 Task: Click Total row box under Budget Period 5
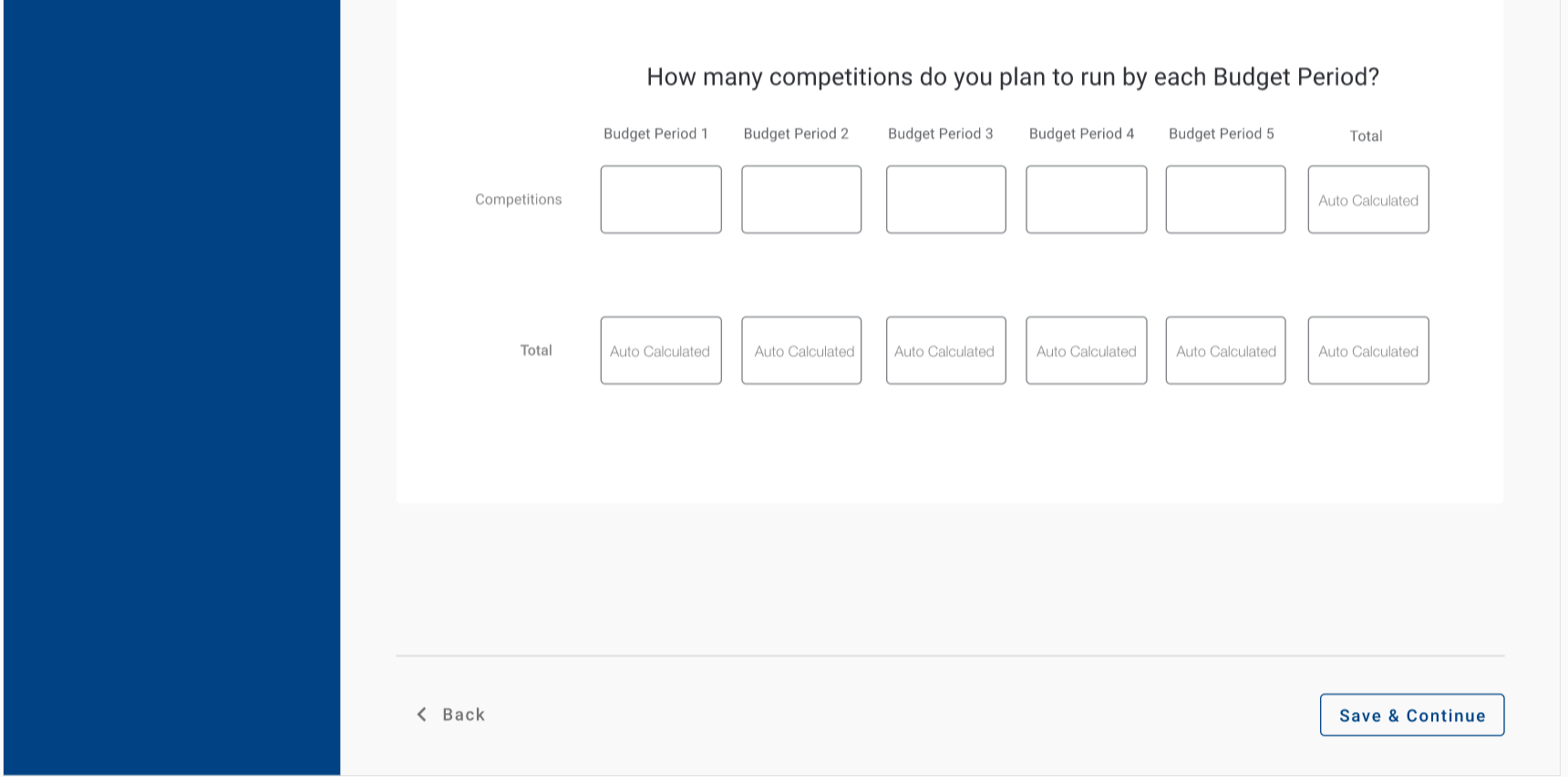[x=1225, y=351]
